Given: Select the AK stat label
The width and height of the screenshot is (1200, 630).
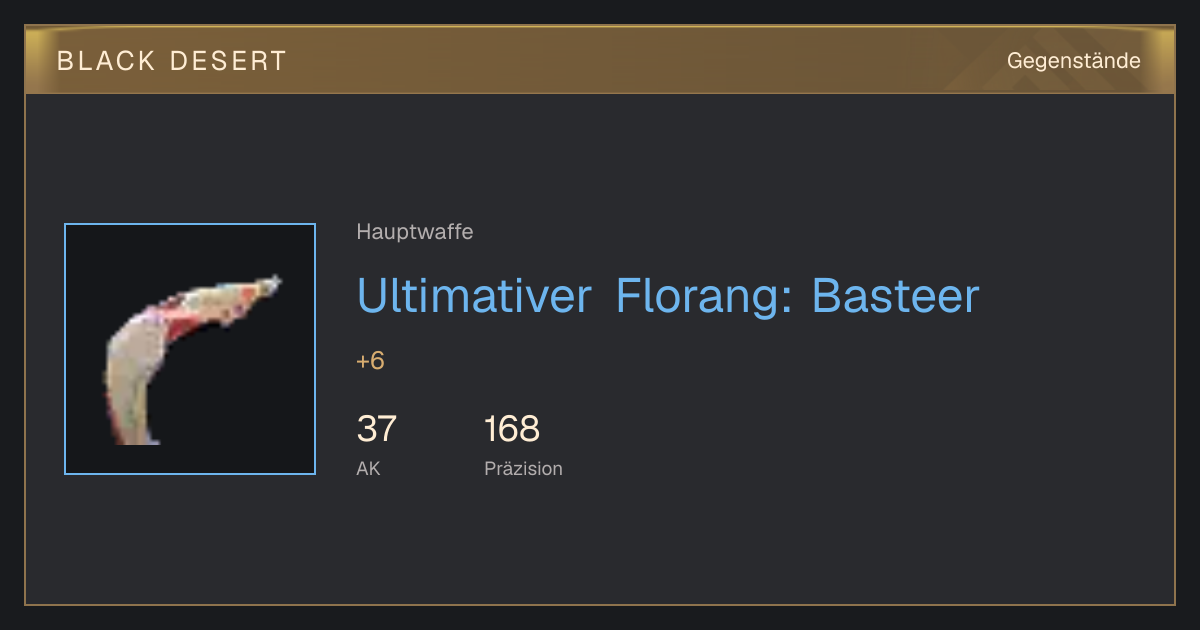Looking at the screenshot, I should [x=368, y=468].
